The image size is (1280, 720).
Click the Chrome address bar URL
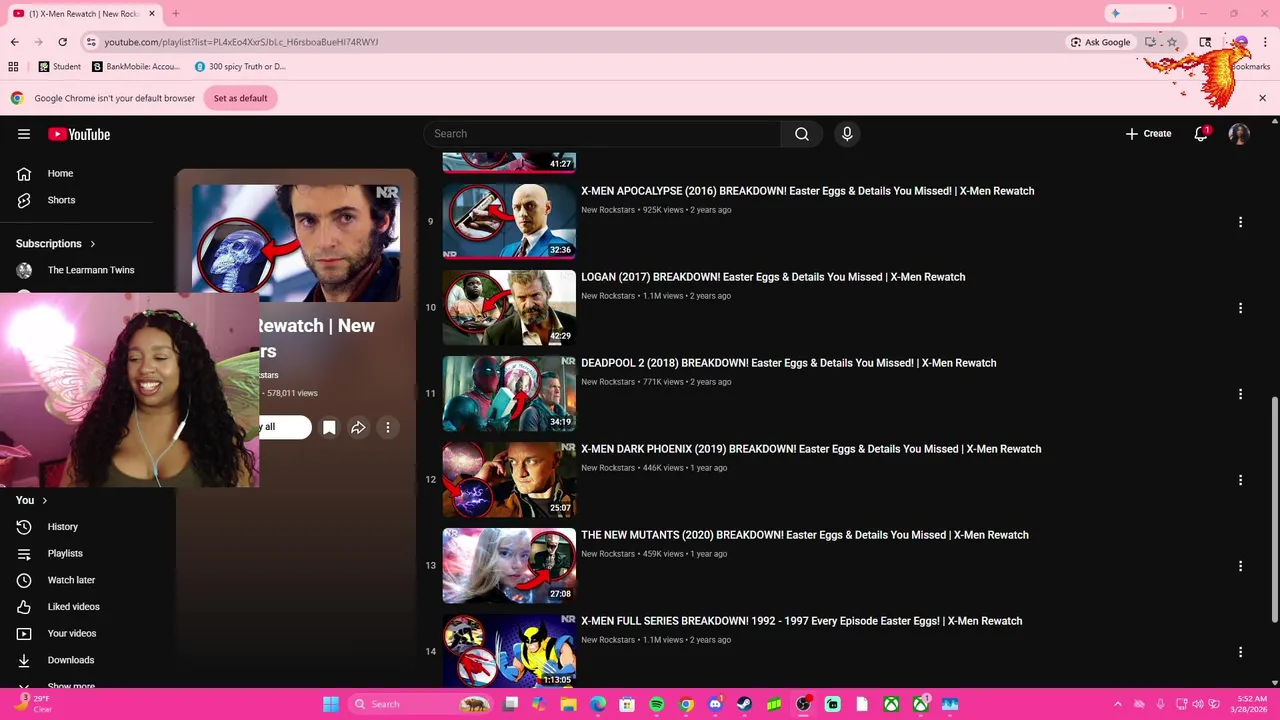241,42
